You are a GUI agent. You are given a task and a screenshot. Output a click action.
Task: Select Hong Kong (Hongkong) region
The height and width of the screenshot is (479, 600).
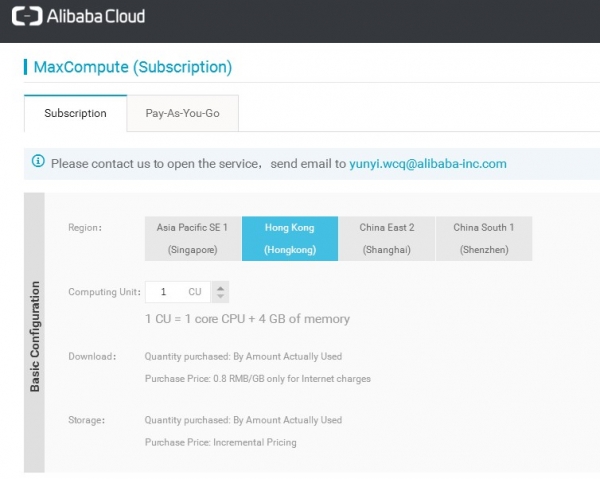[290, 238]
